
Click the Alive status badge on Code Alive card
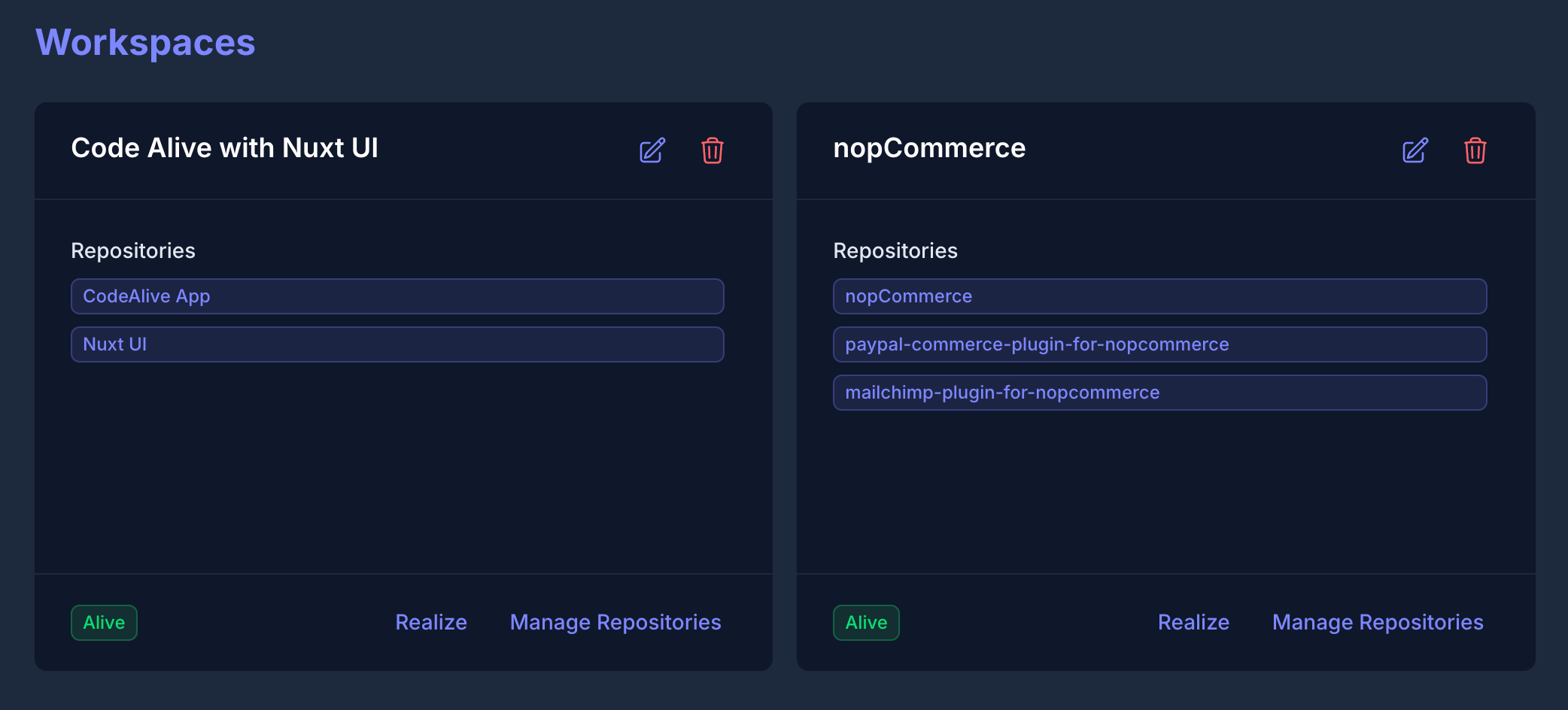pyautogui.click(x=104, y=623)
